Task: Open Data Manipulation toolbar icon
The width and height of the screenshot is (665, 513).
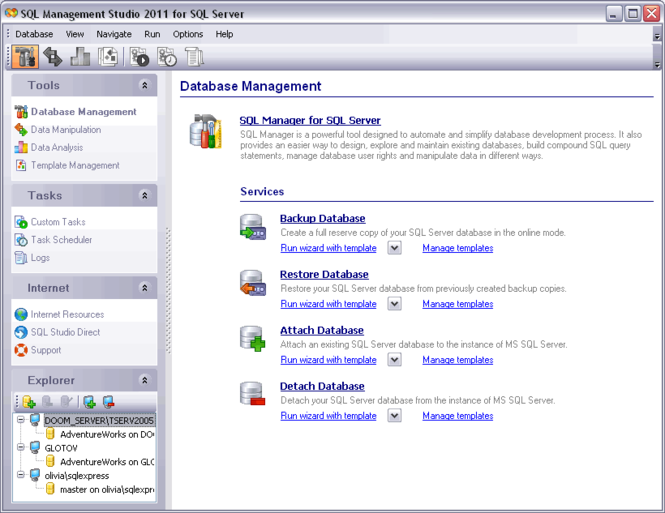Action: [53, 57]
